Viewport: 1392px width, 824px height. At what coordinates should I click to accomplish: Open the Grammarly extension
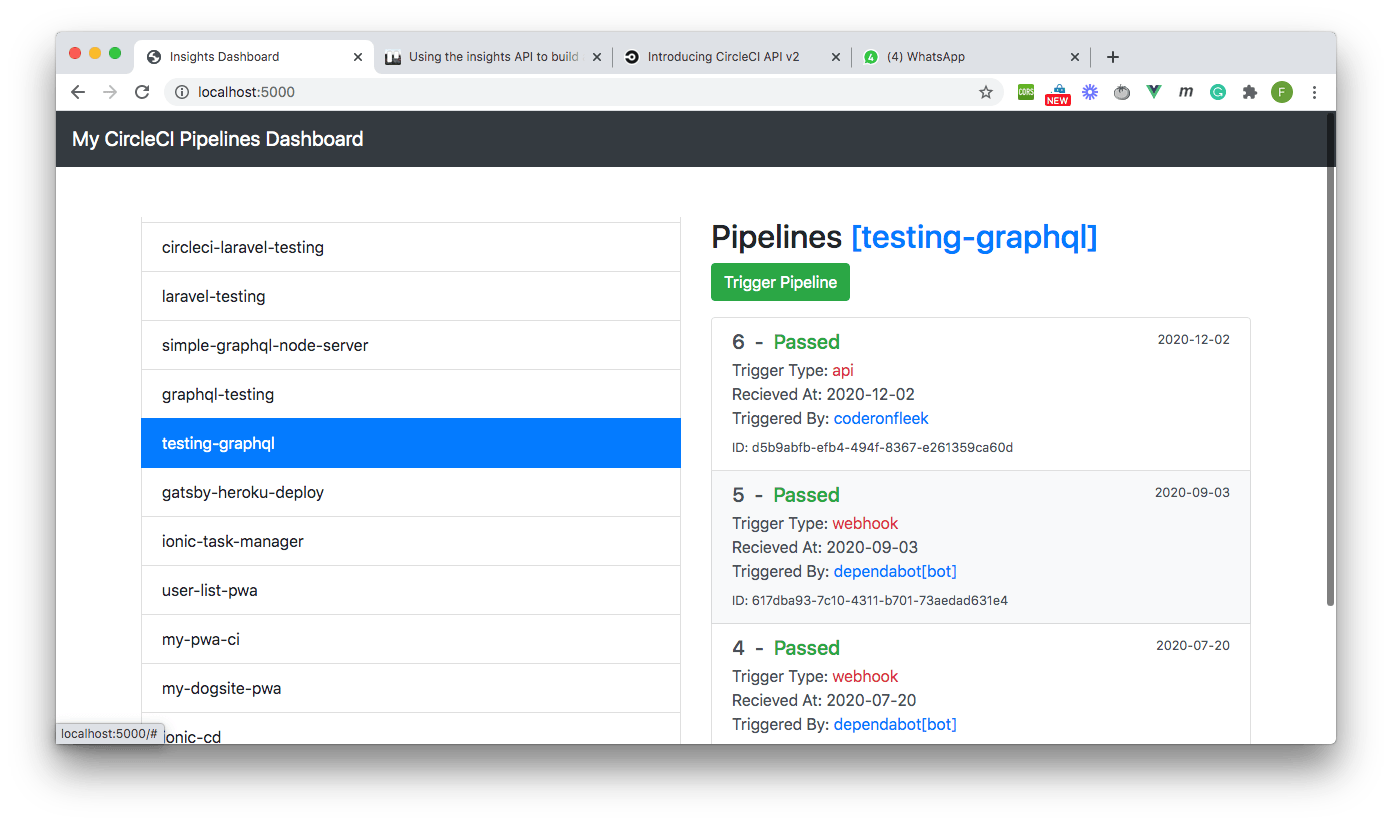[x=1217, y=91]
